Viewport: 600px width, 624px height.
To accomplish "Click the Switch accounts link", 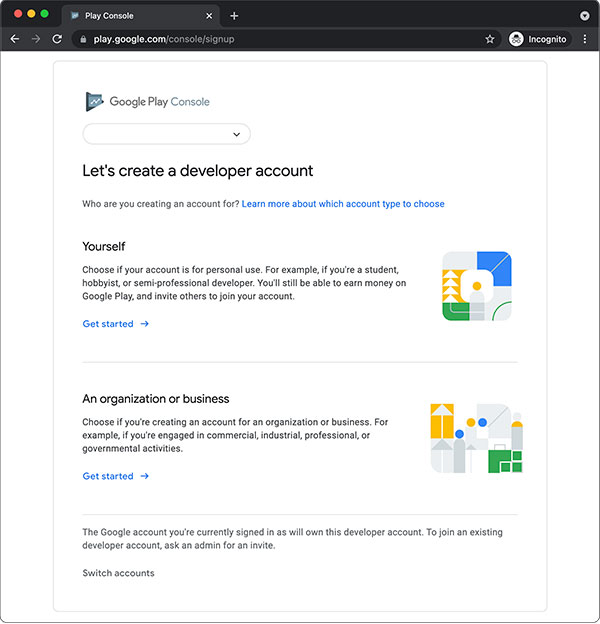I will [x=118, y=573].
